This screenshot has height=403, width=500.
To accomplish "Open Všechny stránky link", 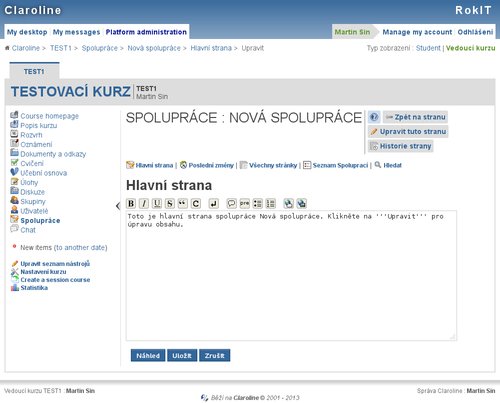I will (x=273, y=165).
